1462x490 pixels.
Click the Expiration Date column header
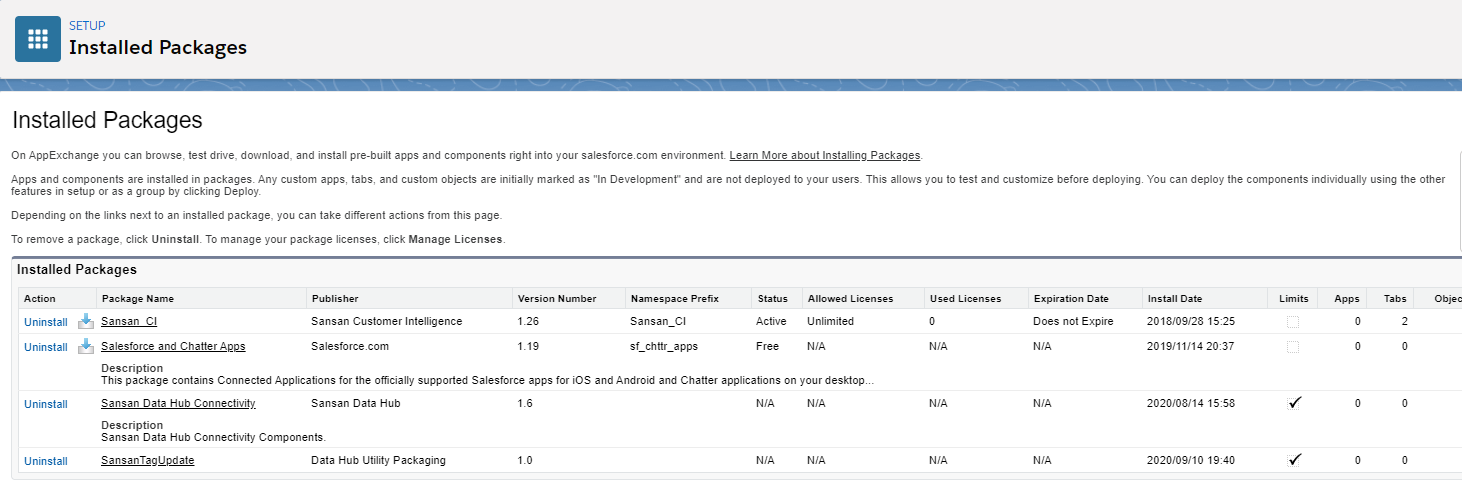tap(1071, 298)
